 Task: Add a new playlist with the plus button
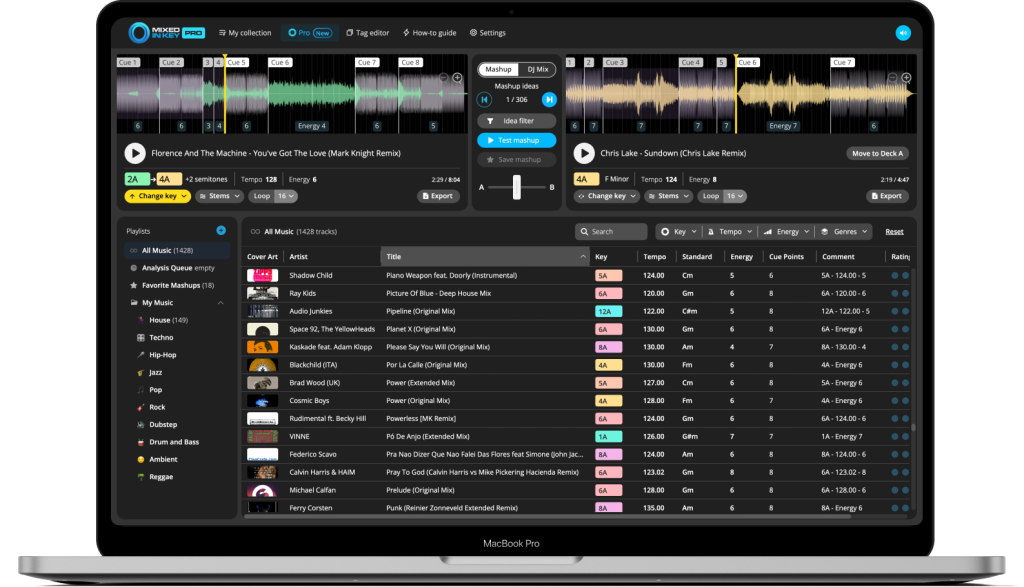(x=220, y=230)
